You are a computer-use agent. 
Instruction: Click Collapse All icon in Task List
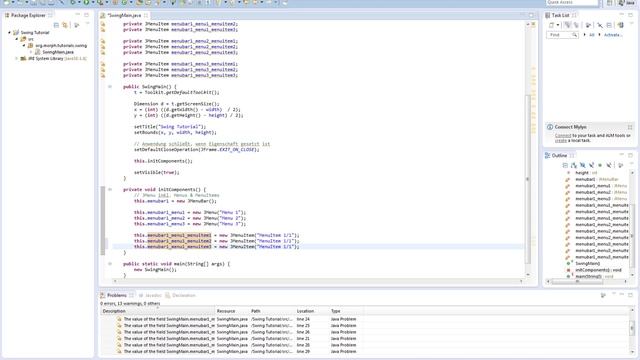click(x=609, y=25)
